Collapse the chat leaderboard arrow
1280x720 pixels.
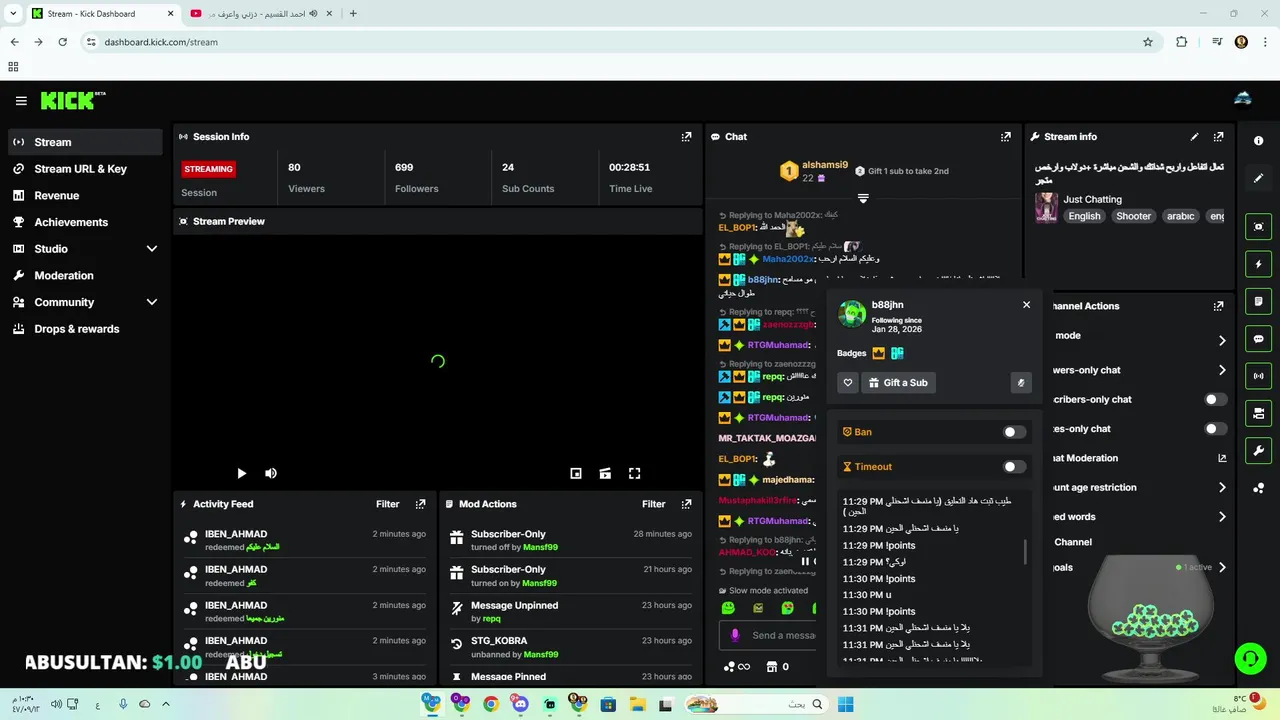[863, 198]
